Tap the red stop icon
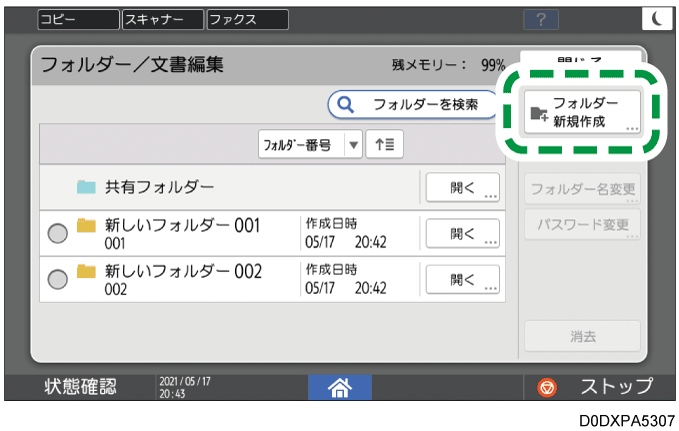The width and height of the screenshot is (679, 431). pos(547,387)
